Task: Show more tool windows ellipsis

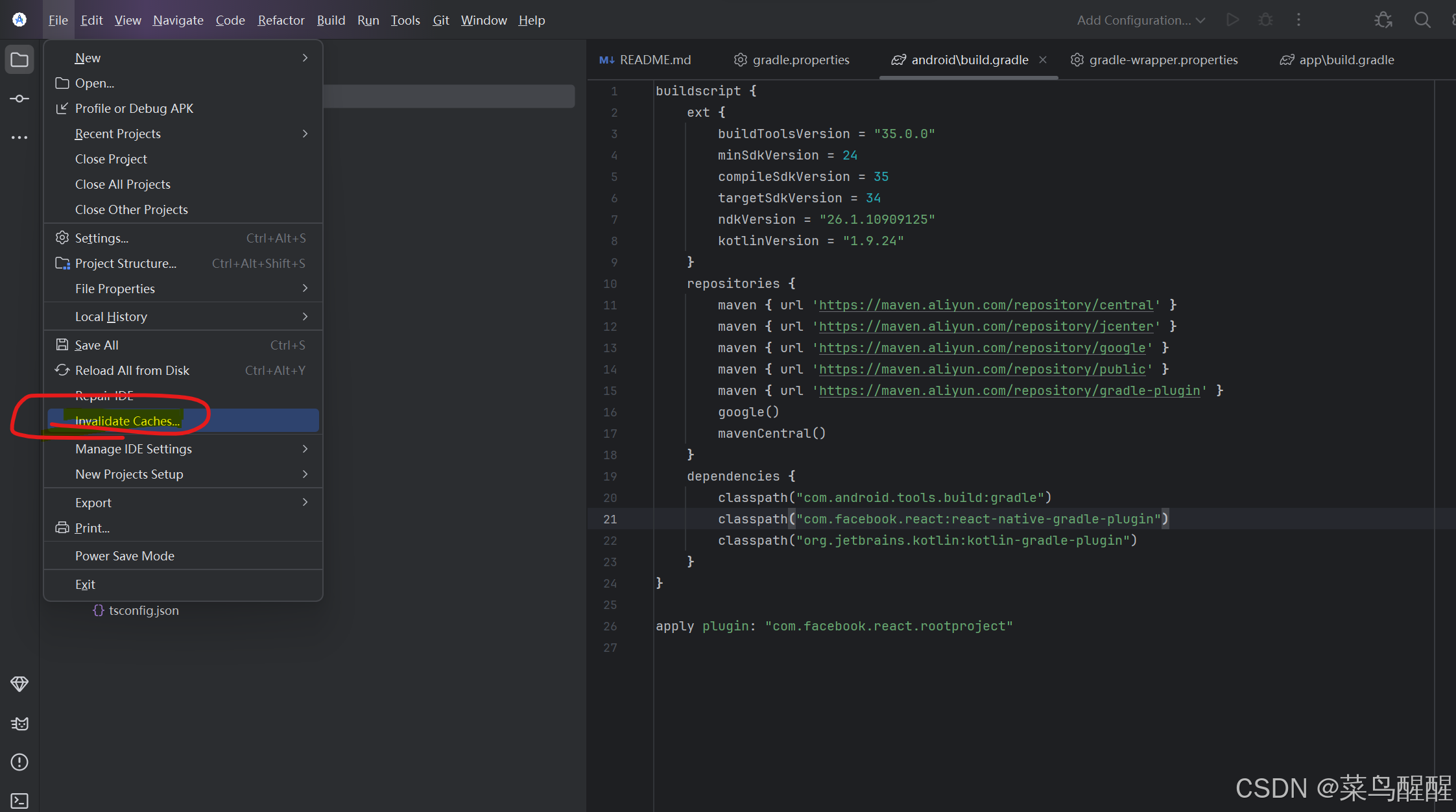Action: [19, 137]
